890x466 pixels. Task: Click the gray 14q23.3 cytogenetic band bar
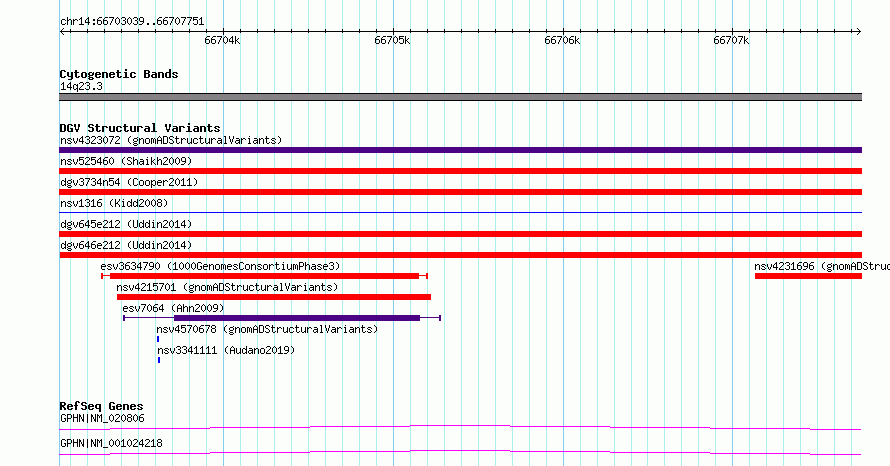[460, 97]
